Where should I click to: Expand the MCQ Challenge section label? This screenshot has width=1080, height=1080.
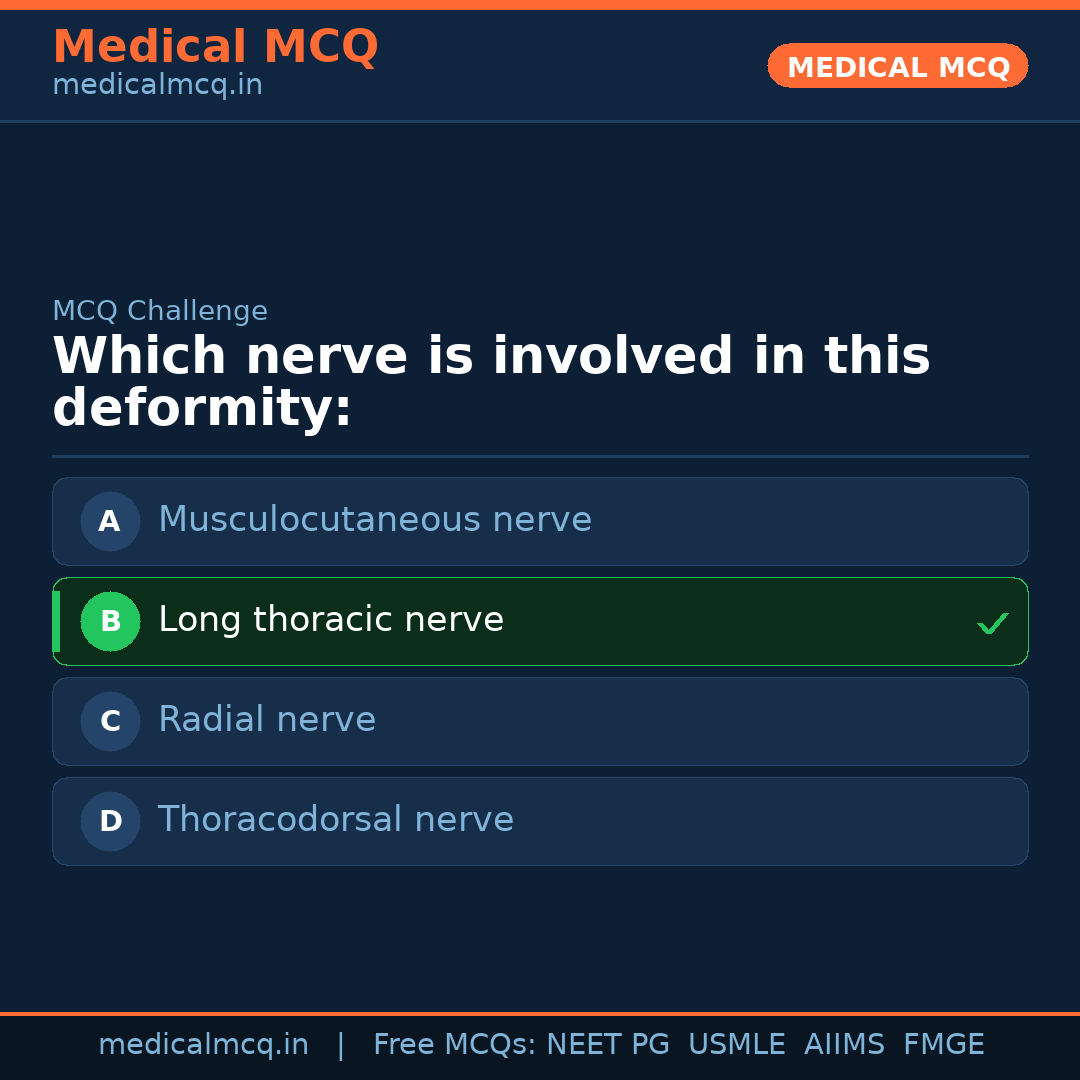(160, 311)
